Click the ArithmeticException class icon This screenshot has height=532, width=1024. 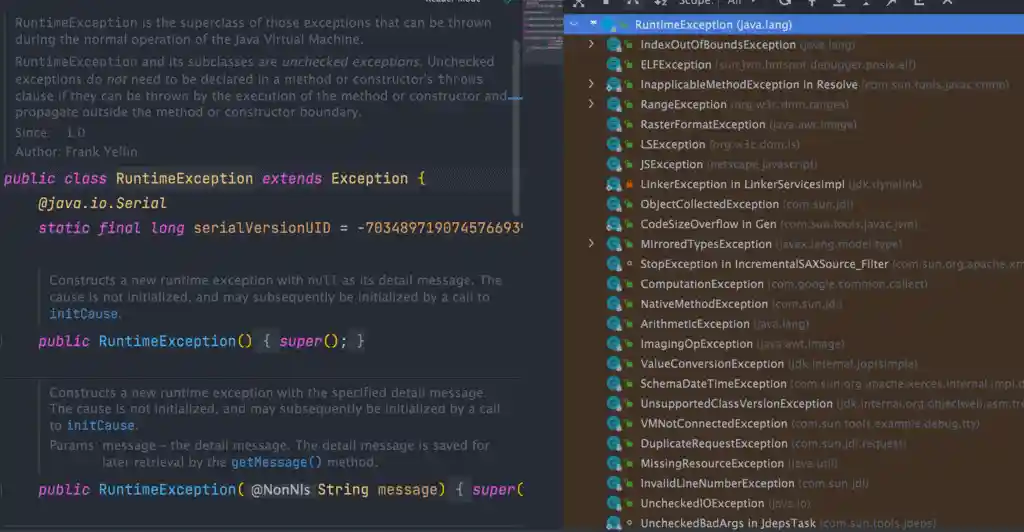615,324
